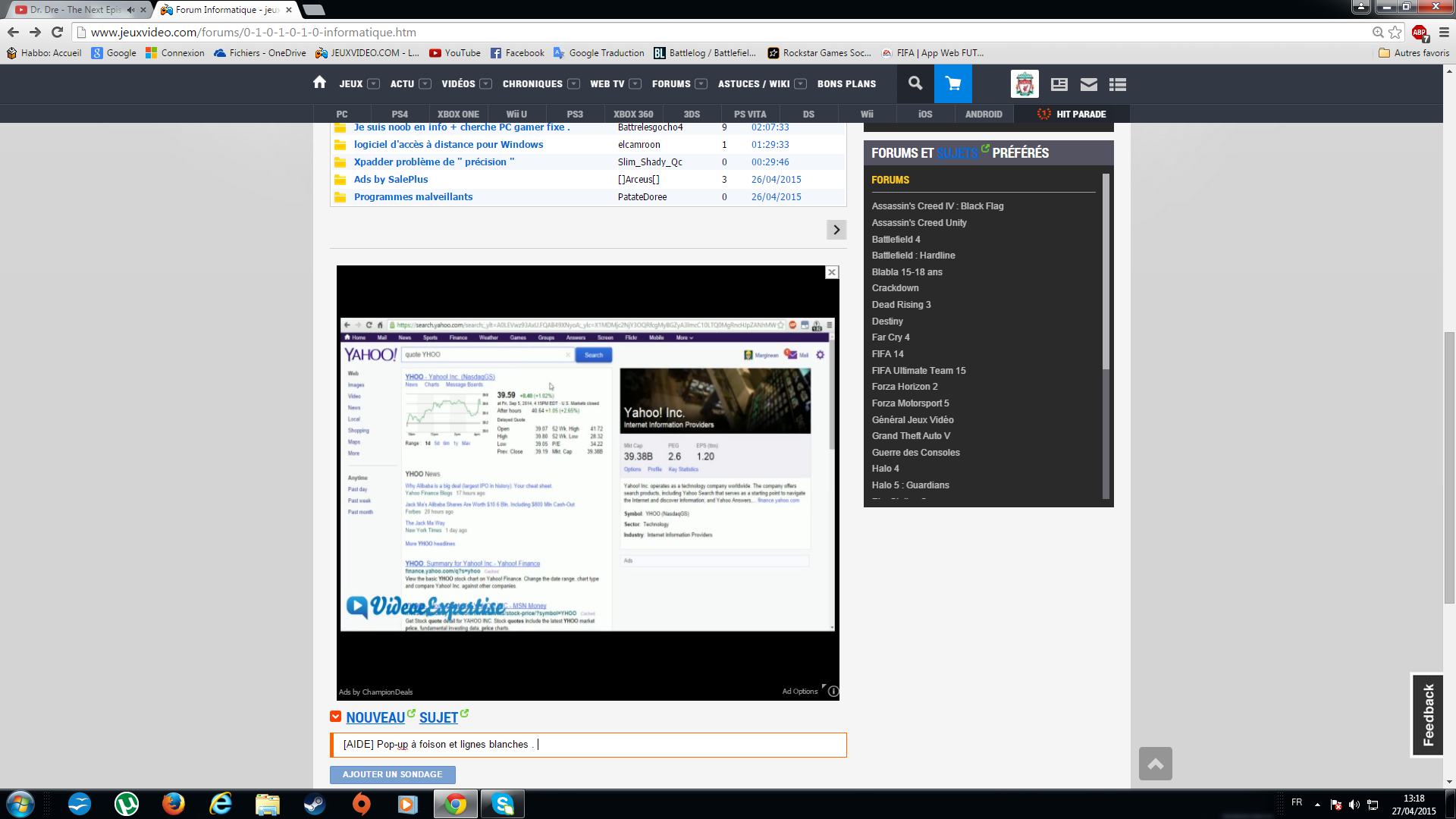
Task: Open Internet Explorer from the taskbar
Action: click(x=221, y=804)
